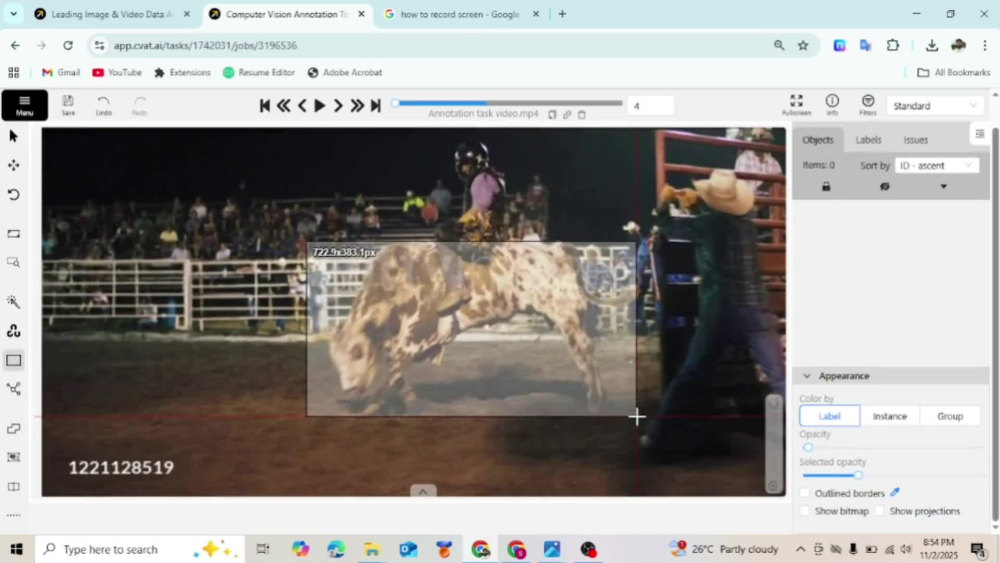Image resolution: width=1000 pixels, height=563 pixels.
Task: Color by Instance option
Action: [890, 416]
